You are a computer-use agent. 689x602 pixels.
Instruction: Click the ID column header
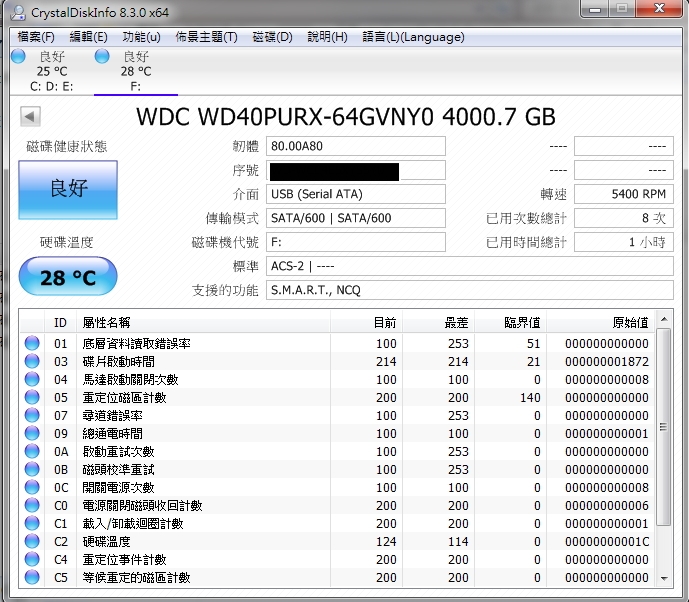[x=60, y=323]
